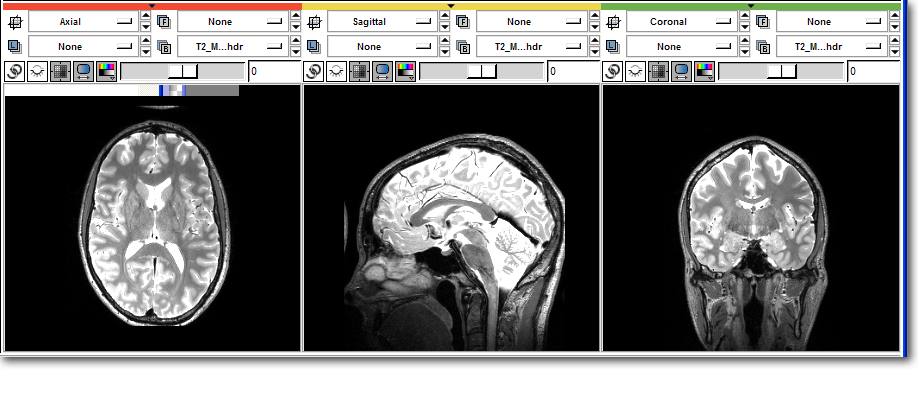Open the Axial orientation dropdown
Screen dimensions: 918x393
84,22
